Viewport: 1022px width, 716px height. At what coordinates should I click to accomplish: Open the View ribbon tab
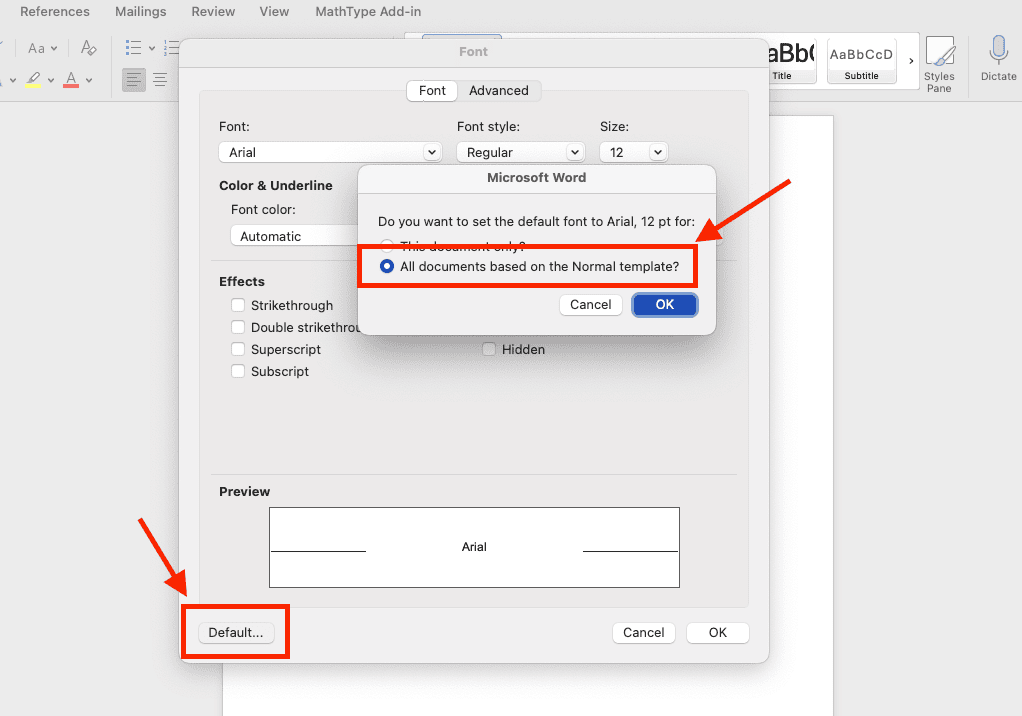(x=274, y=12)
